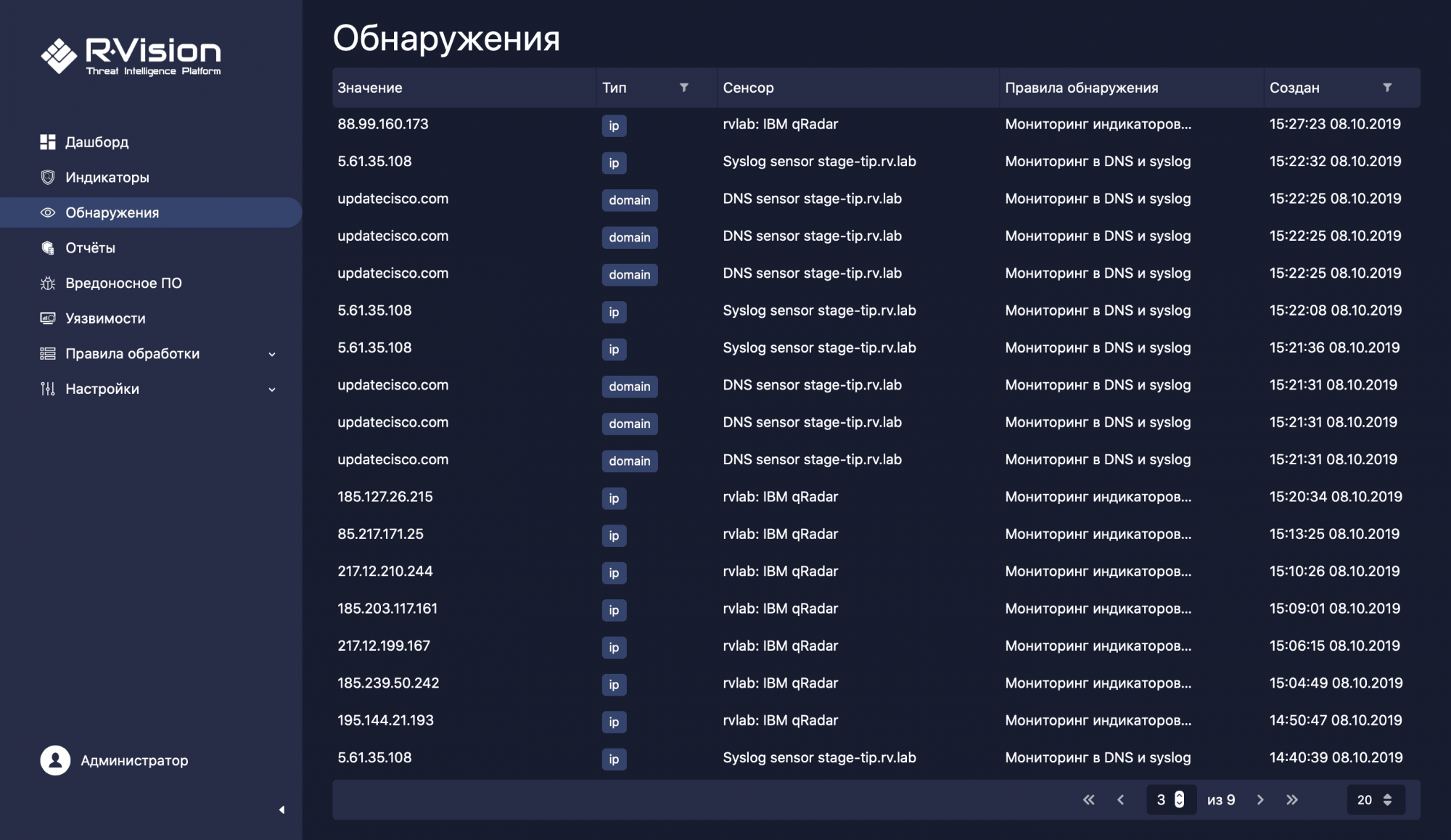The image size is (1451, 840).
Task: Click the Malware bug icon
Action: click(x=48, y=284)
